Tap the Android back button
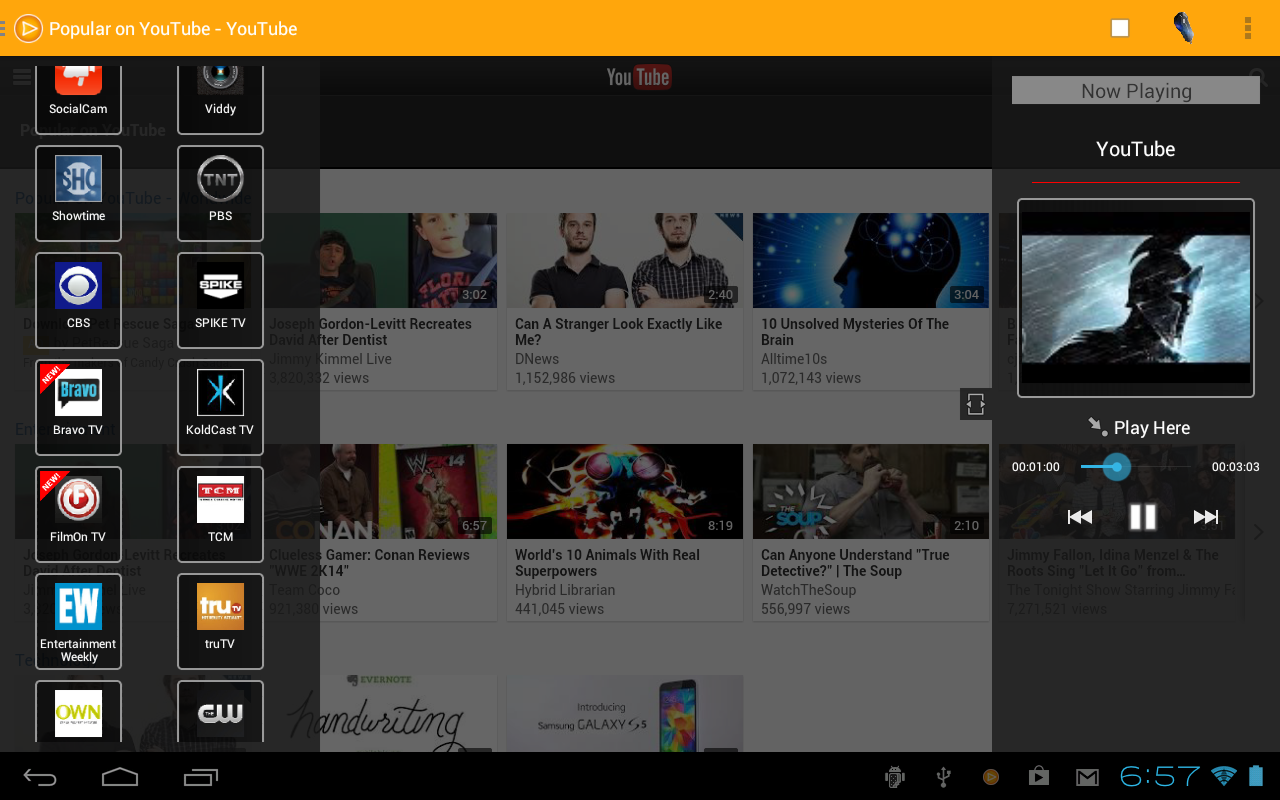This screenshot has width=1280, height=800. tap(40, 777)
